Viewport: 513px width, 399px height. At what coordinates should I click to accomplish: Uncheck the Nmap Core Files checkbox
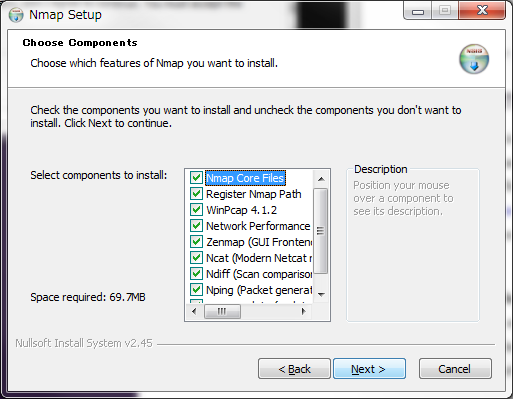pyautogui.click(x=196, y=178)
